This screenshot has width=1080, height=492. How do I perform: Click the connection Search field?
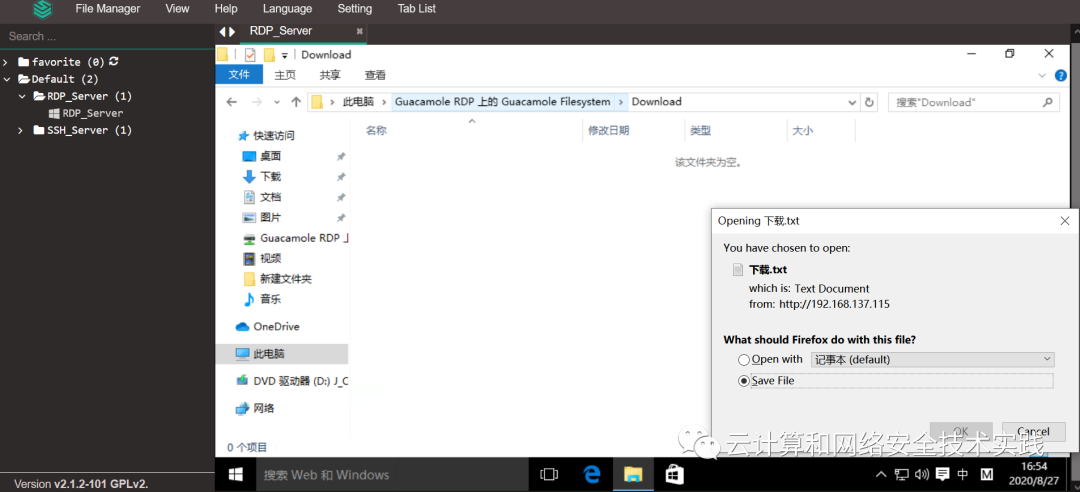pyautogui.click(x=107, y=36)
